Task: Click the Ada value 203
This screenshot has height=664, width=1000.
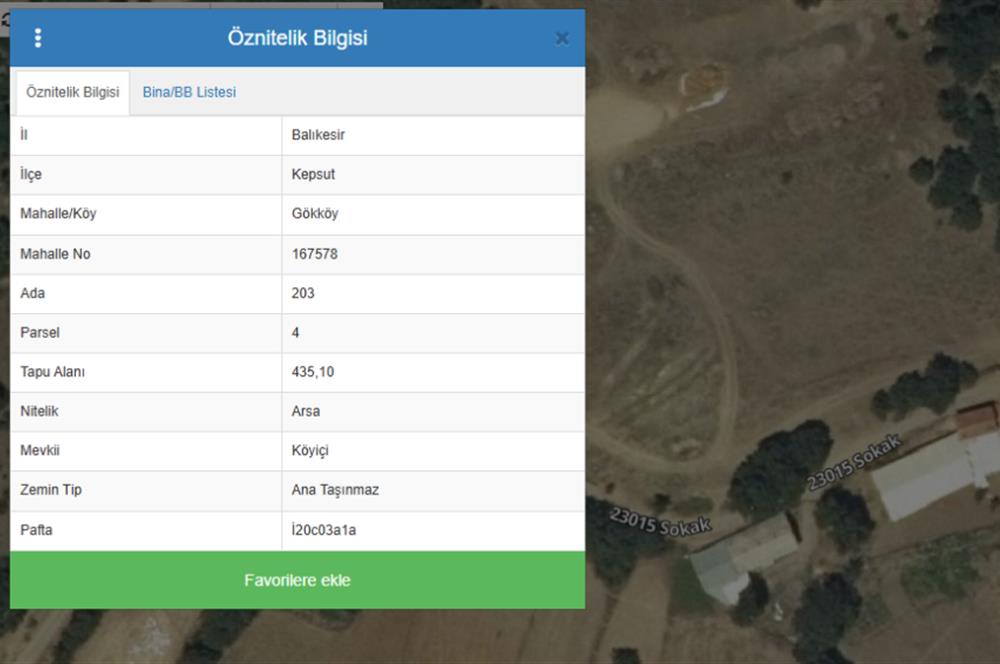Action: (x=303, y=293)
